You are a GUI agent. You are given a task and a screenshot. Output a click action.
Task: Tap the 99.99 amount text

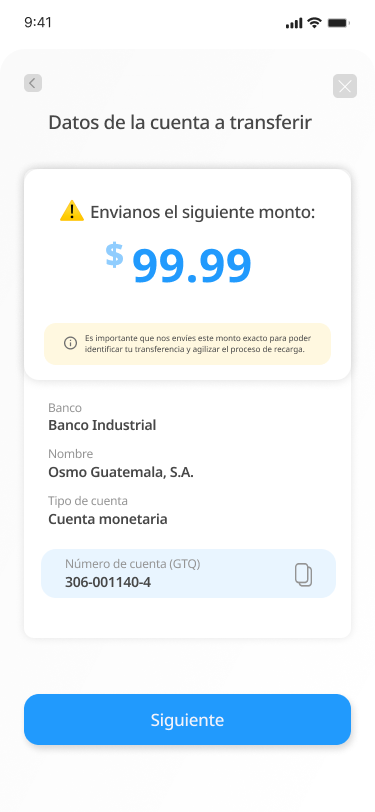192,266
